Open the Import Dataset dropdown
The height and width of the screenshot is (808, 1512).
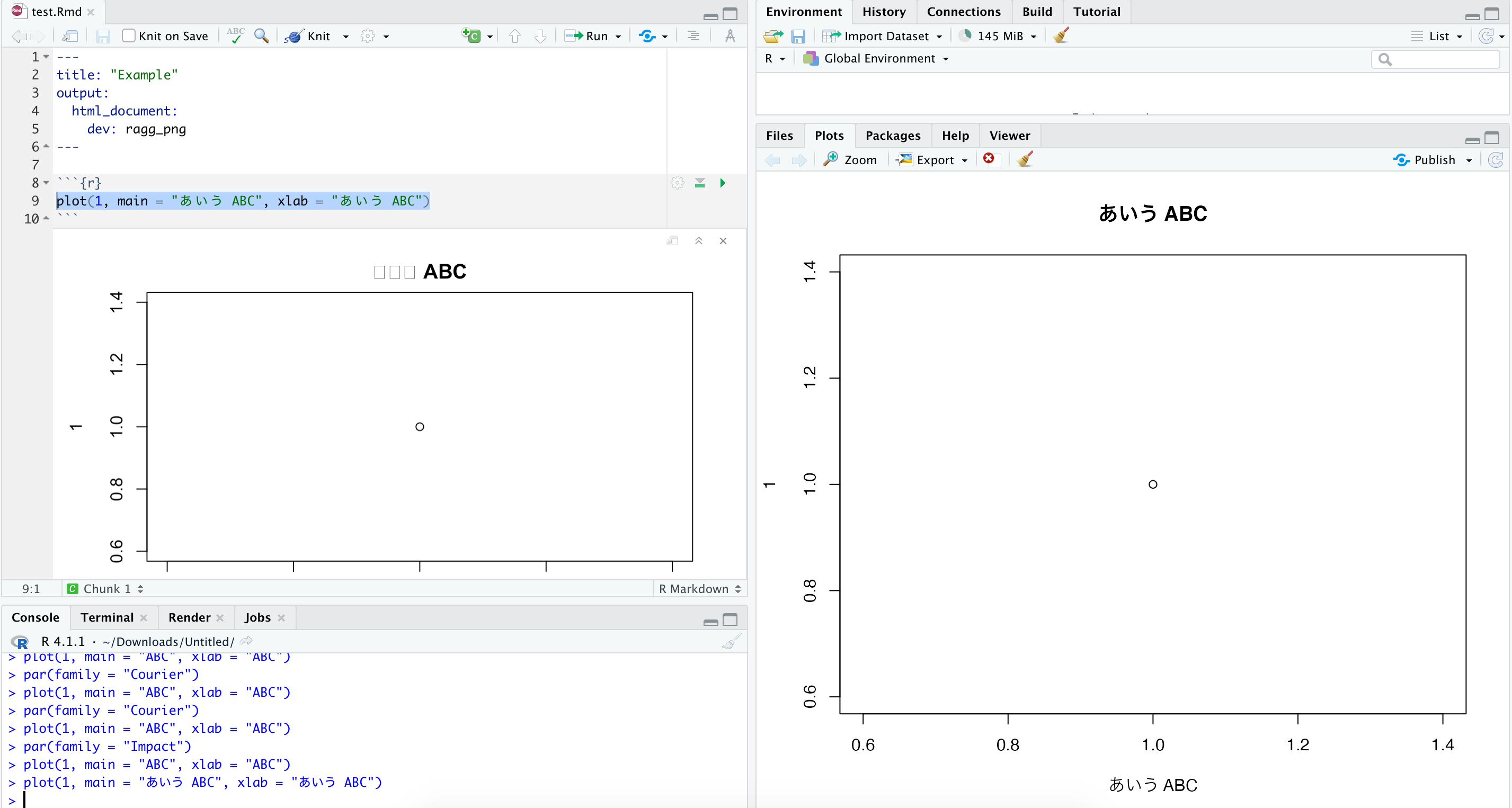883,36
